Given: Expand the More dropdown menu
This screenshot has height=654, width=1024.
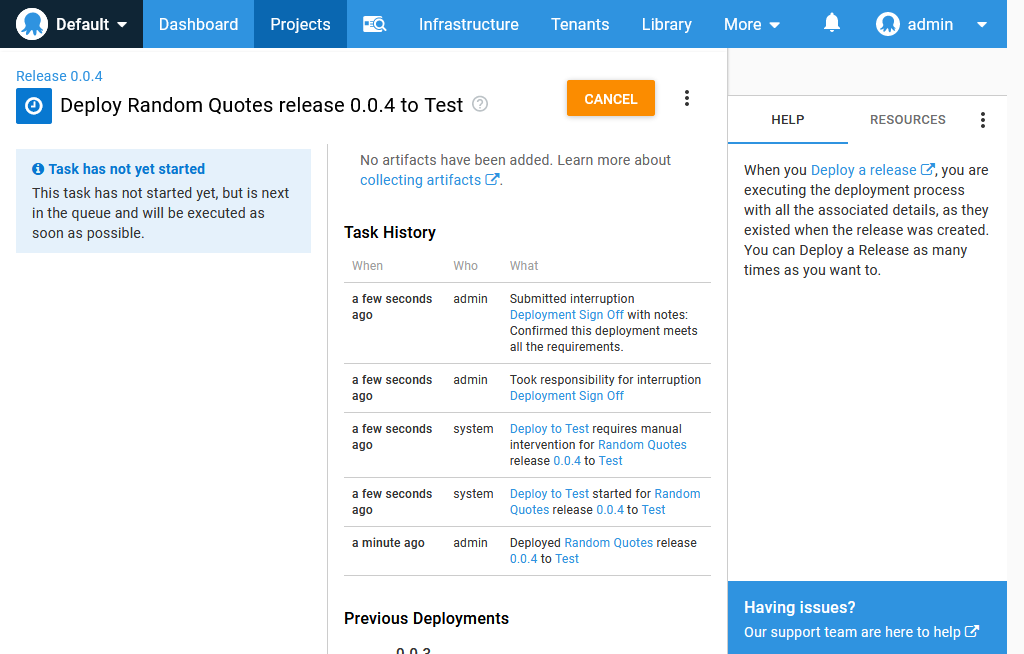Looking at the screenshot, I should tap(752, 24).
